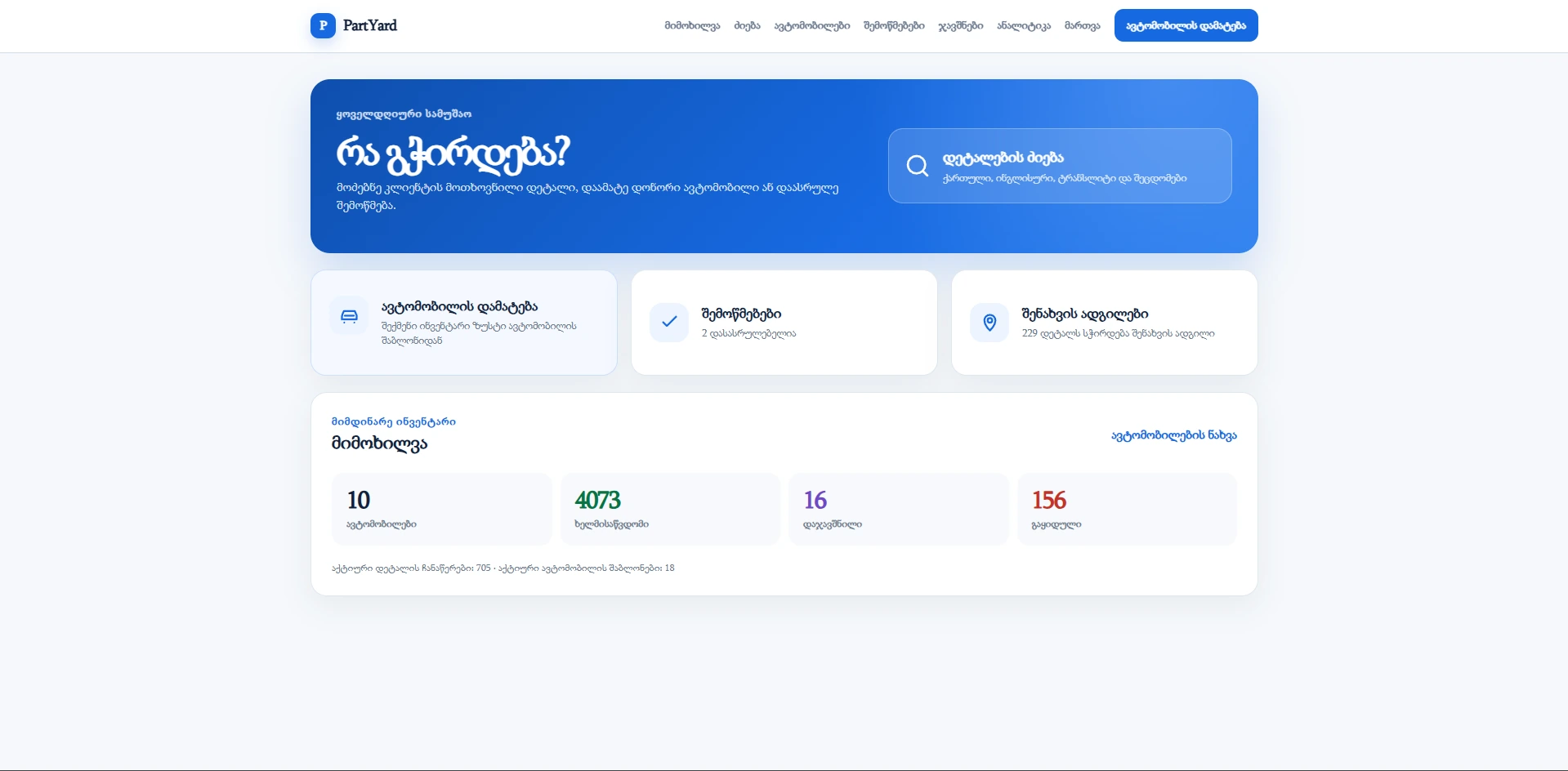Click the შექმენი ინვენტარი ზუსტი ავტომობილის შაბლონიდან subtitle
Image resolution: width=1568 pixels, height=771 pixels.
tap(479, 333)
